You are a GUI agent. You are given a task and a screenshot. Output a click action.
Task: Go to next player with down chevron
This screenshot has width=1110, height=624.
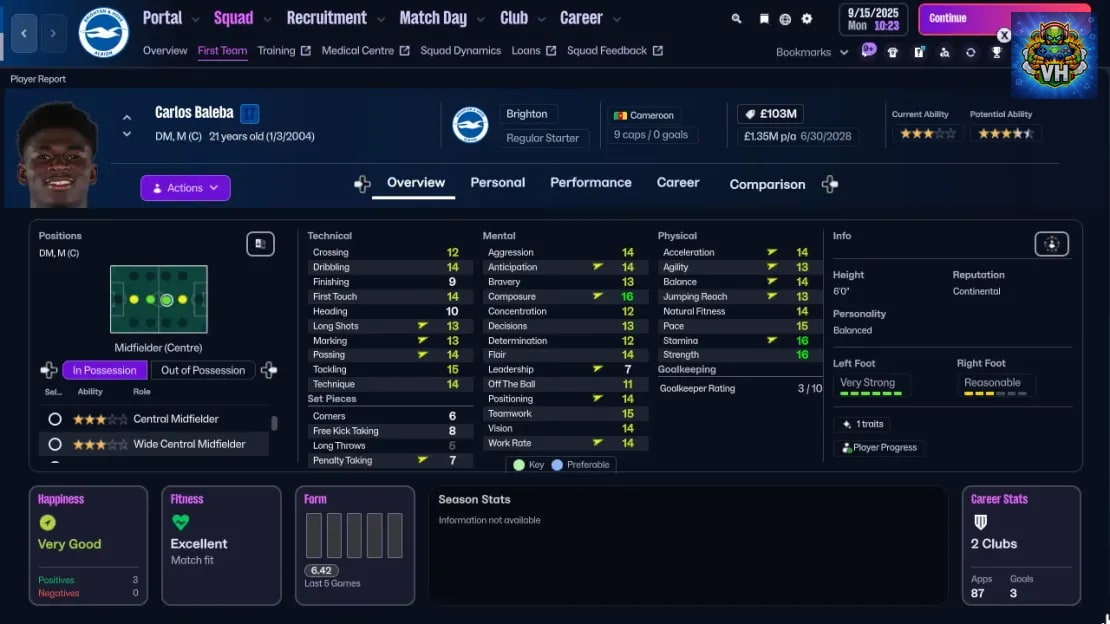[127, 134]
